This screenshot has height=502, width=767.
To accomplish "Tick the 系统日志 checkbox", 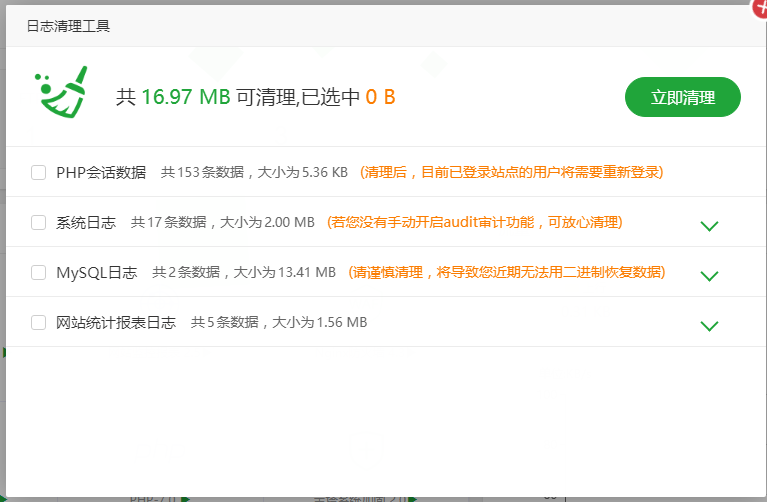I will coord(39,222).
